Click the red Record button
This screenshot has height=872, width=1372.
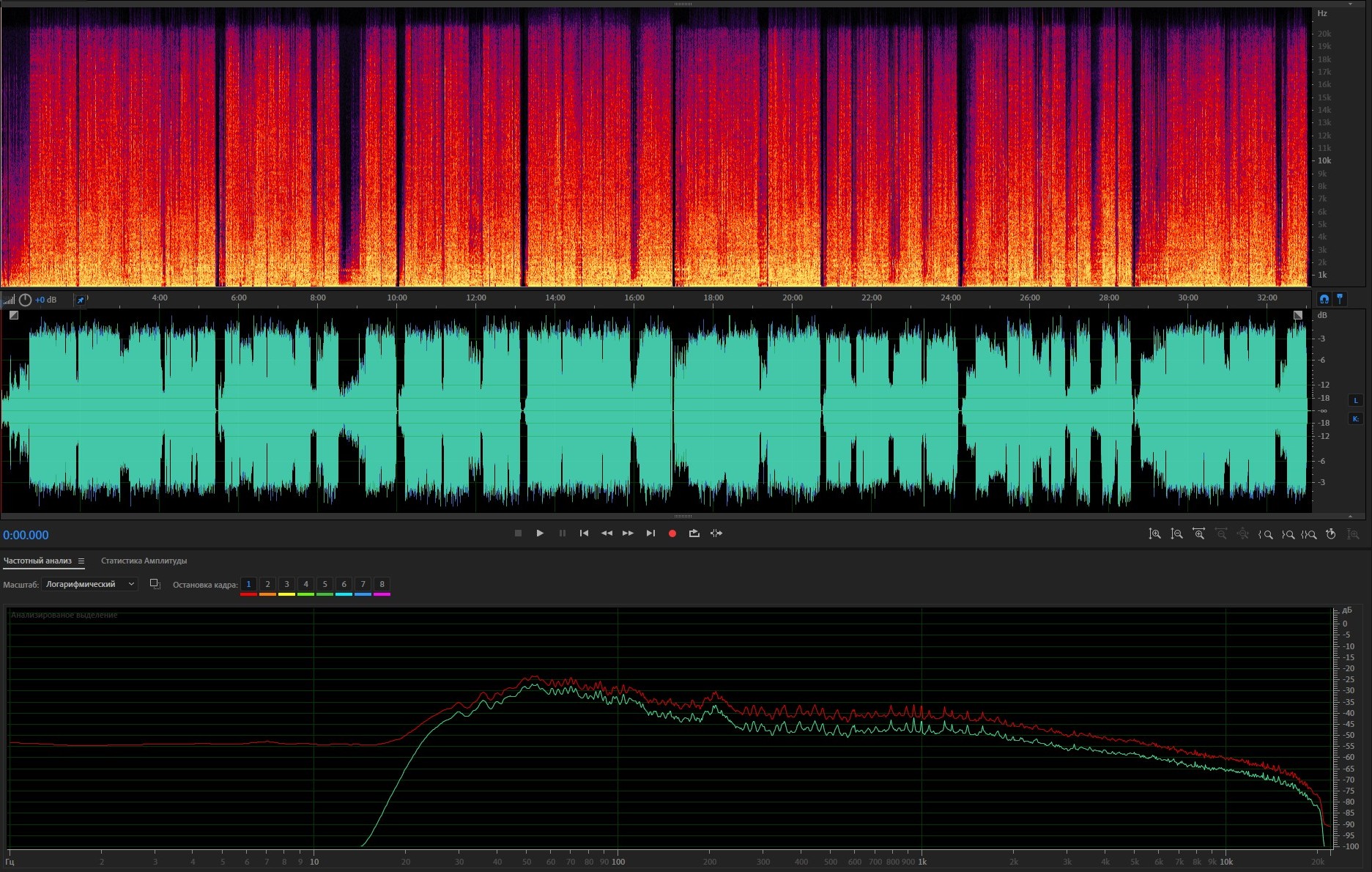[x=672, y=533]
